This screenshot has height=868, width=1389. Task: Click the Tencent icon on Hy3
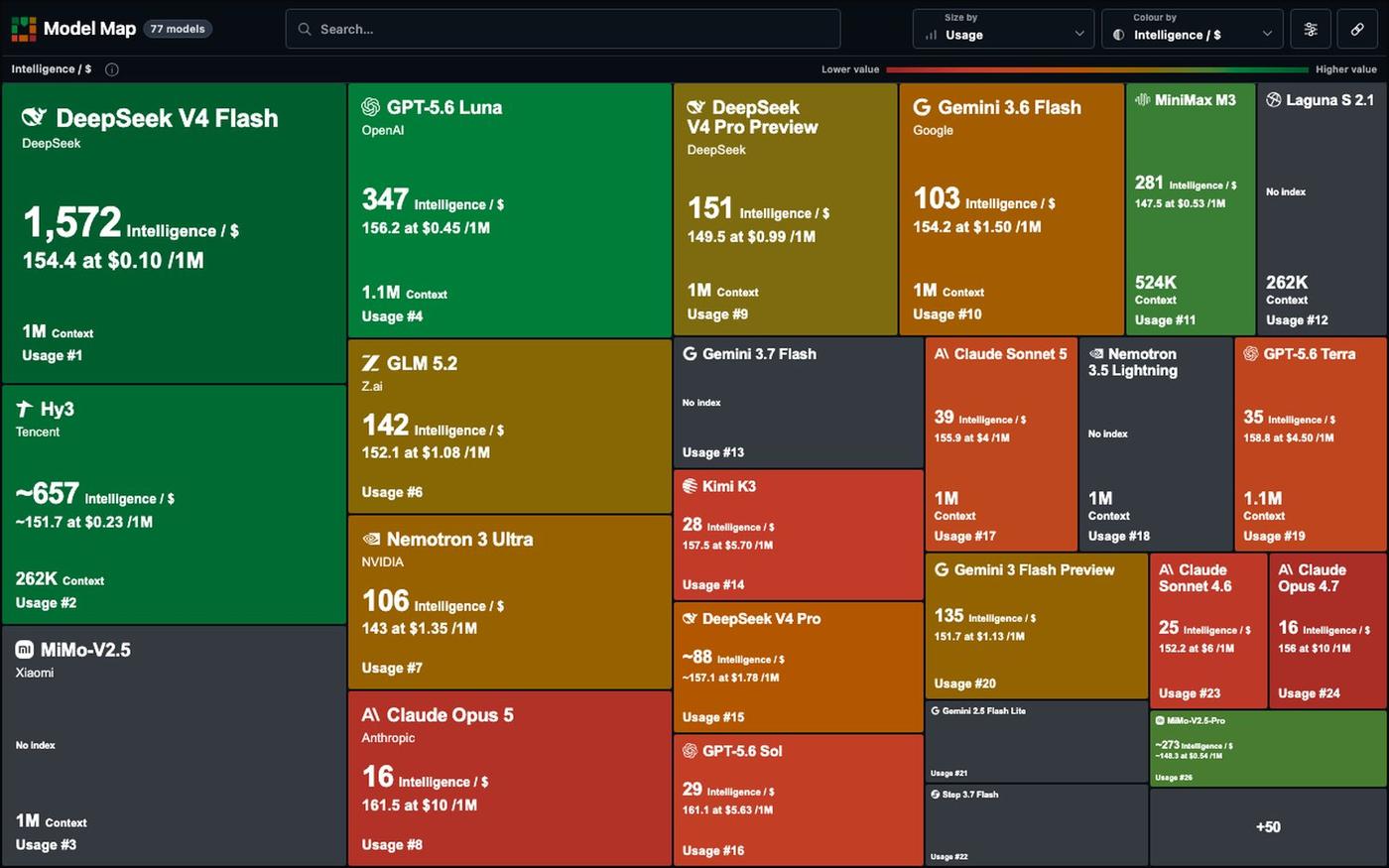tap(25, 409)
